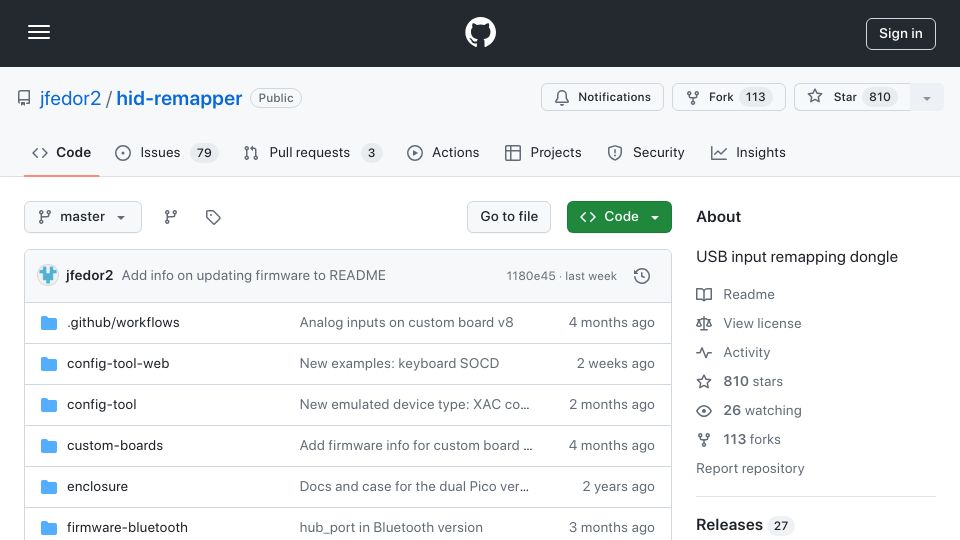960x540 pixels.
Task: Open the .github/workflows folder
Action: (123, 323)
